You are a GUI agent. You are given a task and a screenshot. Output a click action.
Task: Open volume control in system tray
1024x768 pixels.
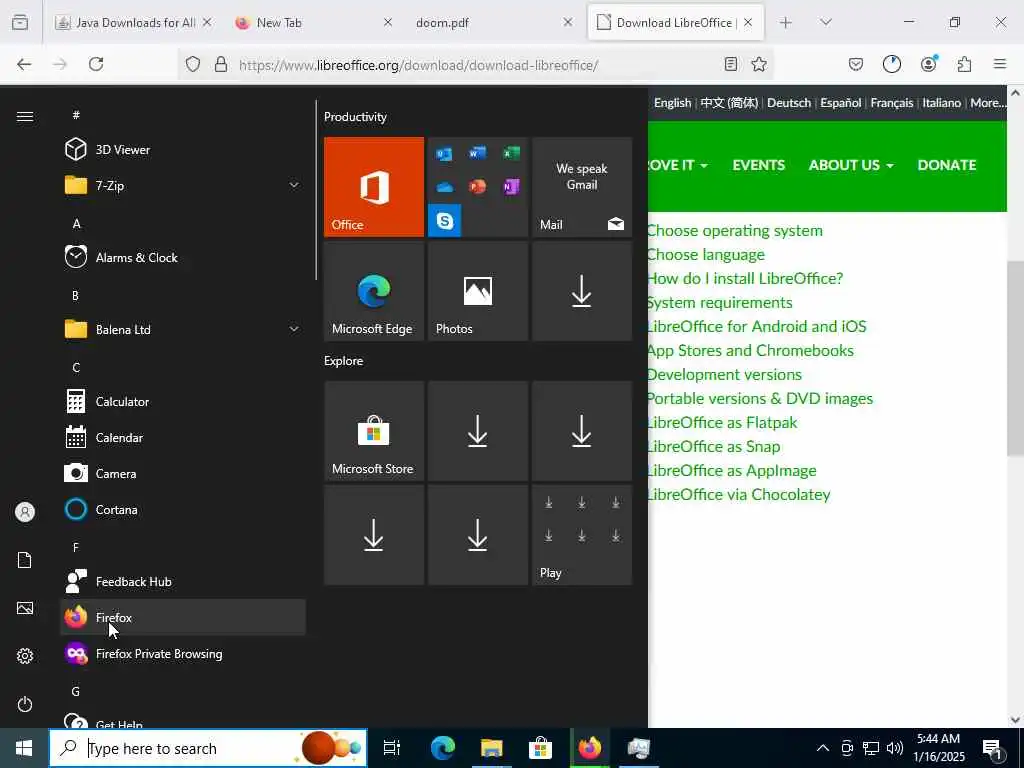point(895,748)
